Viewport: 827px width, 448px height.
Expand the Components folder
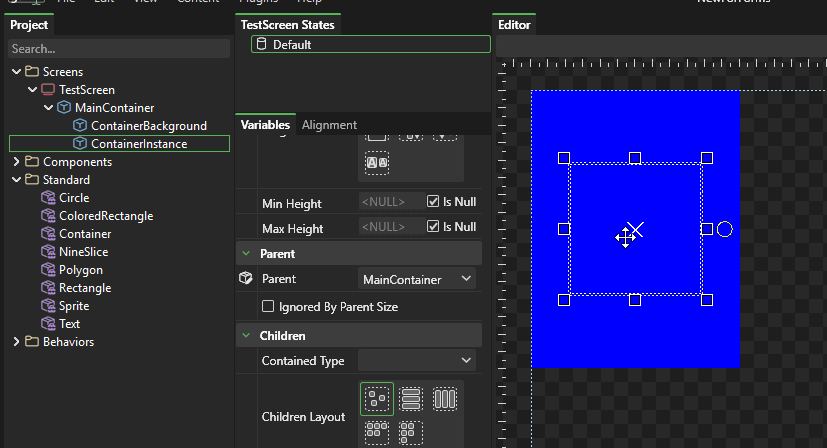tap(16, 162)
